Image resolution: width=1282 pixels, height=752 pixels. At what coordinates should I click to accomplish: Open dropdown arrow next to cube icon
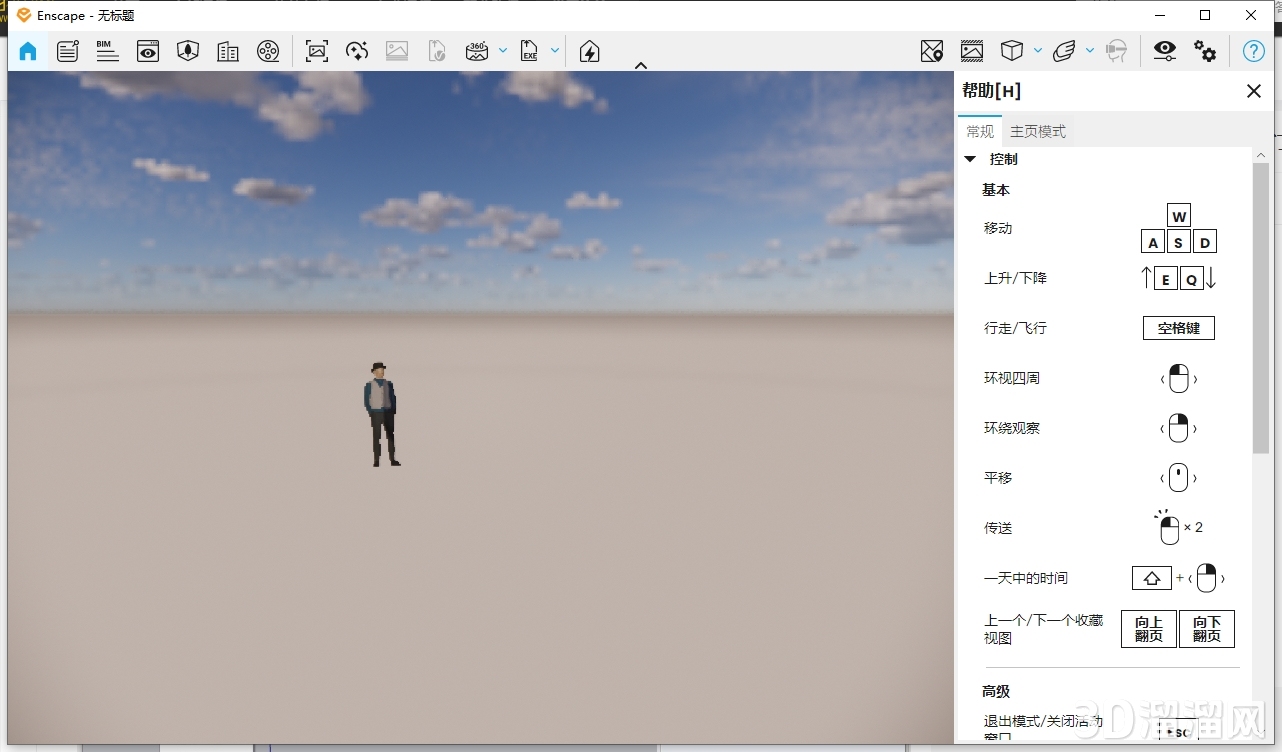tap(1038, 51)
